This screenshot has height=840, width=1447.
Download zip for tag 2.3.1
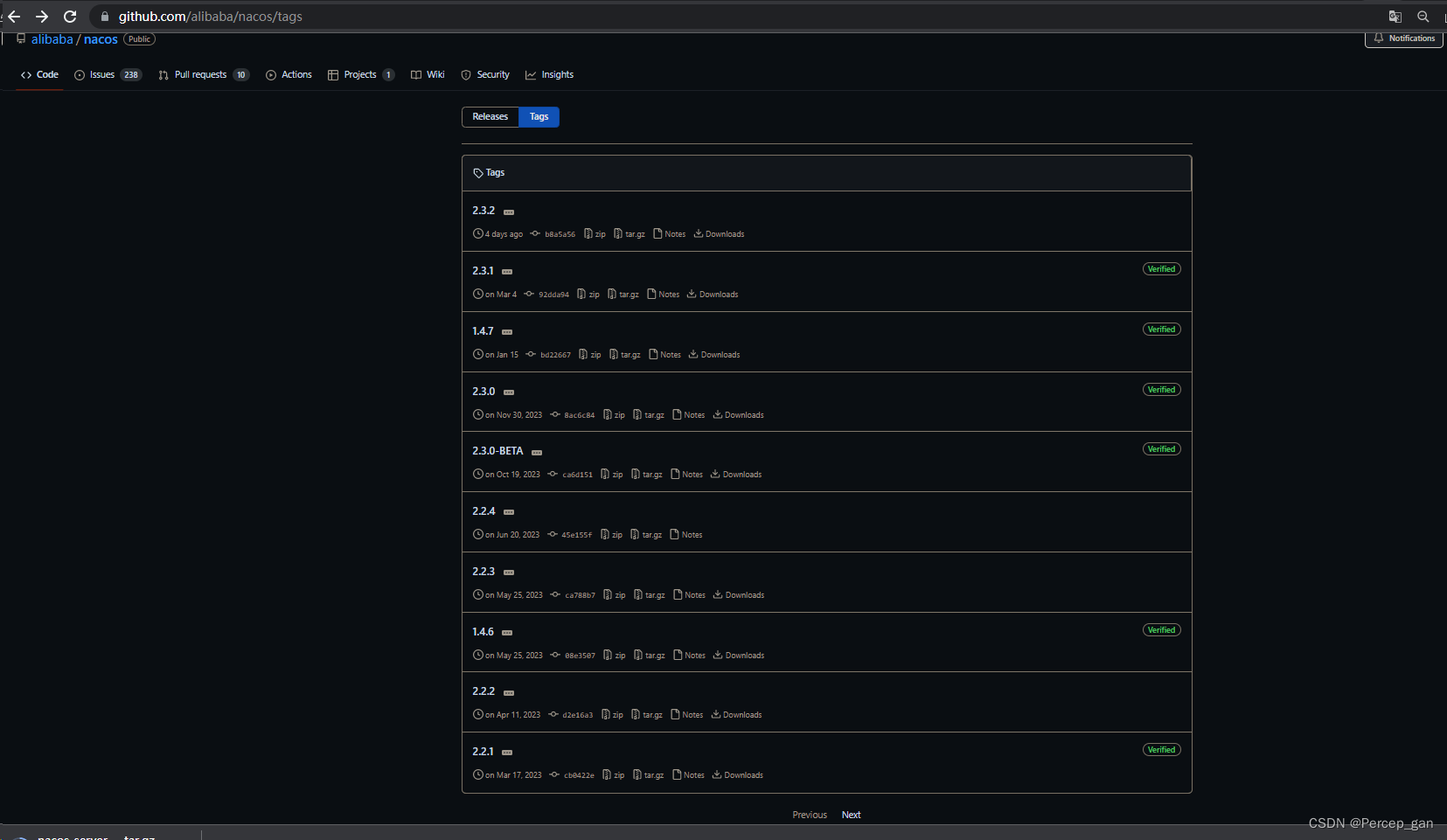tap(588, 295)
